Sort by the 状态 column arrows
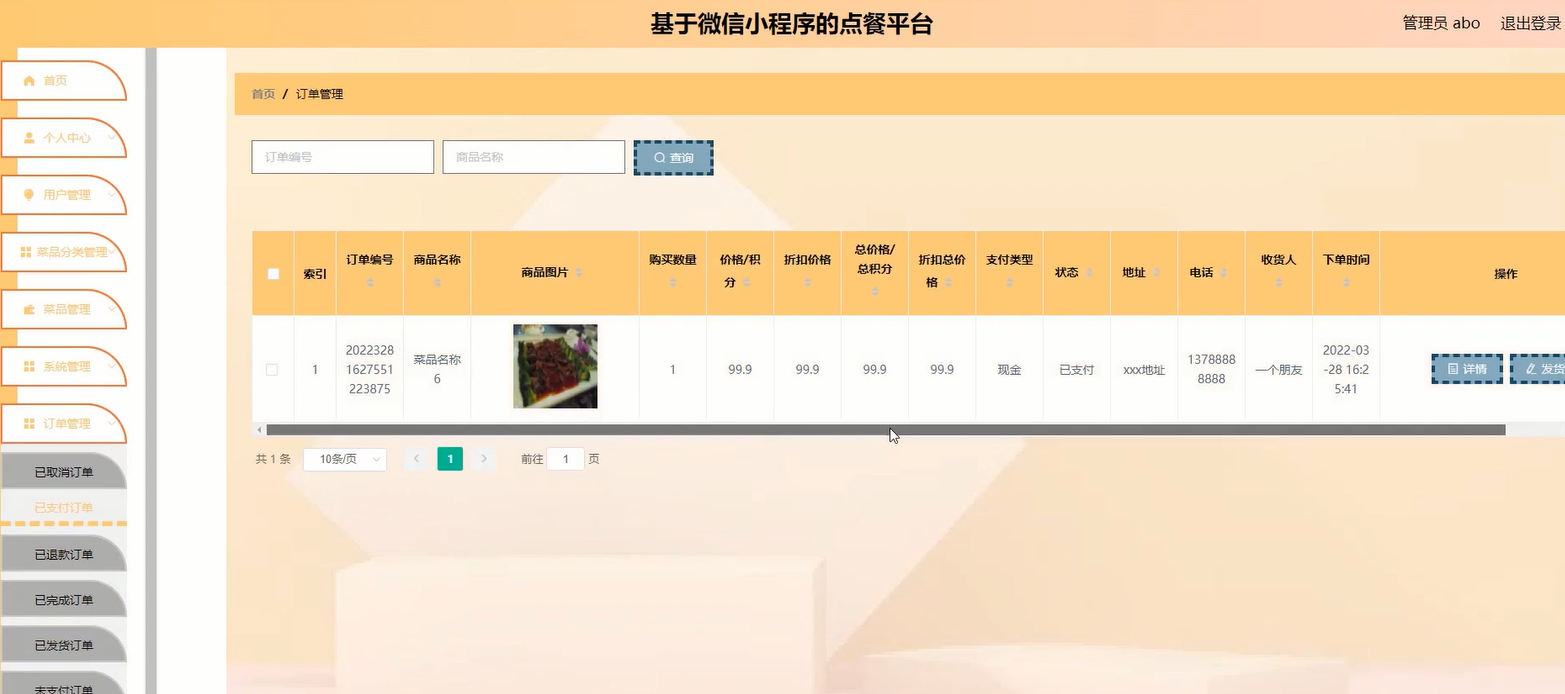The height and width of the screenshot is (694, 1565). [1090, 273]
